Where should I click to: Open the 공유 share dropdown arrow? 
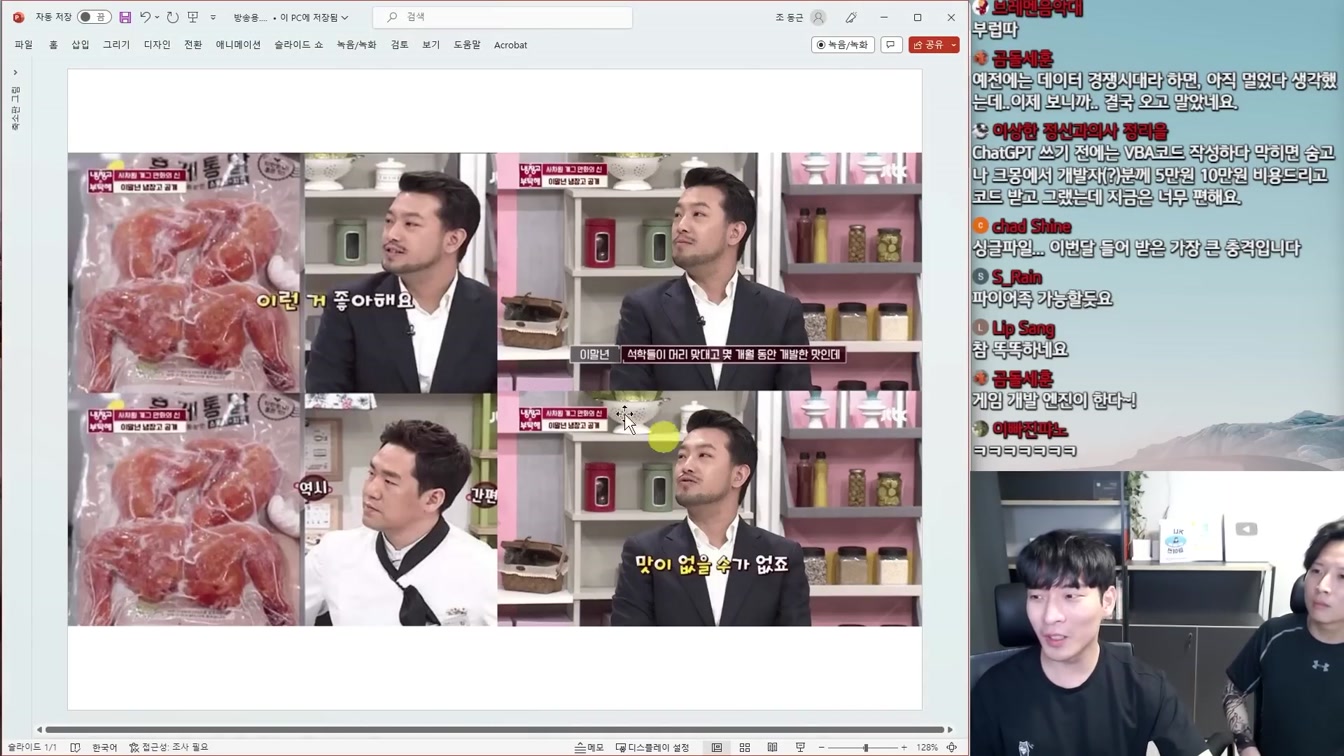(x=954, y=45)
